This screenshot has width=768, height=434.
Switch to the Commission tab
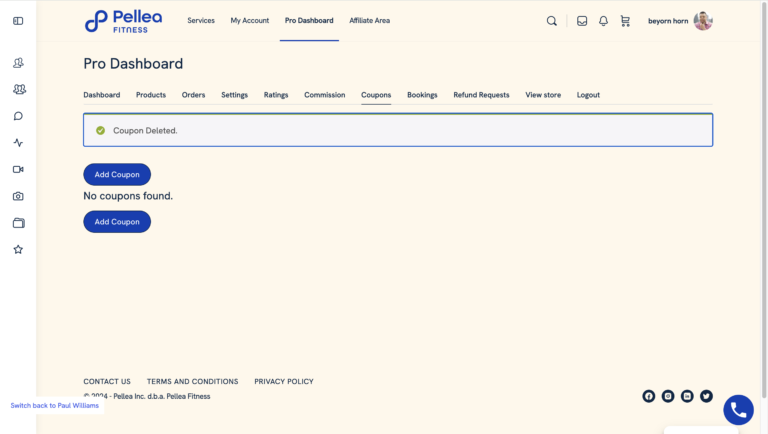(x=325, y=95)
